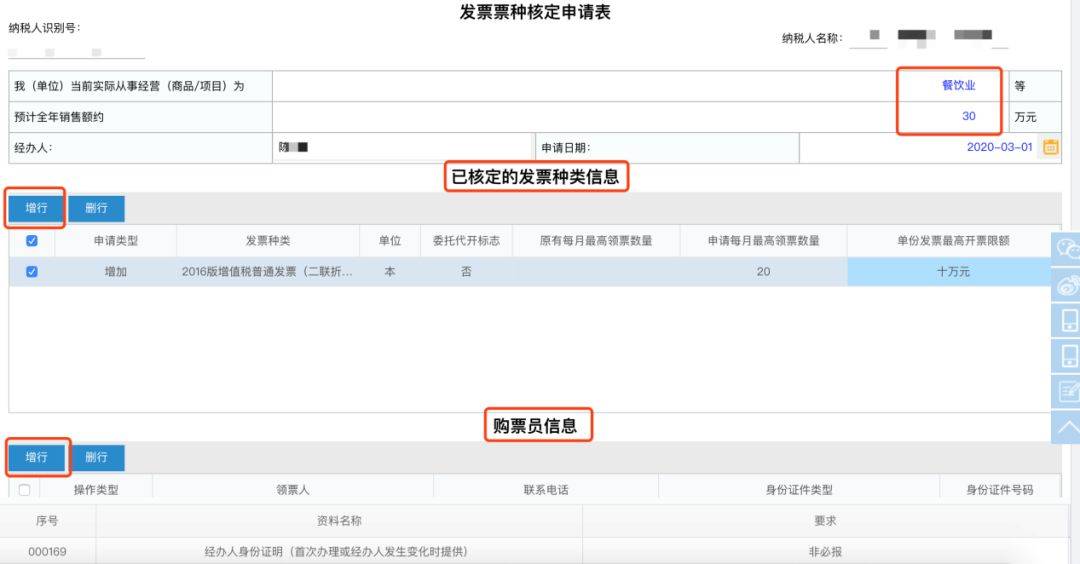Click 增行 under 已核定的发票种类信息

pos(37,208)
